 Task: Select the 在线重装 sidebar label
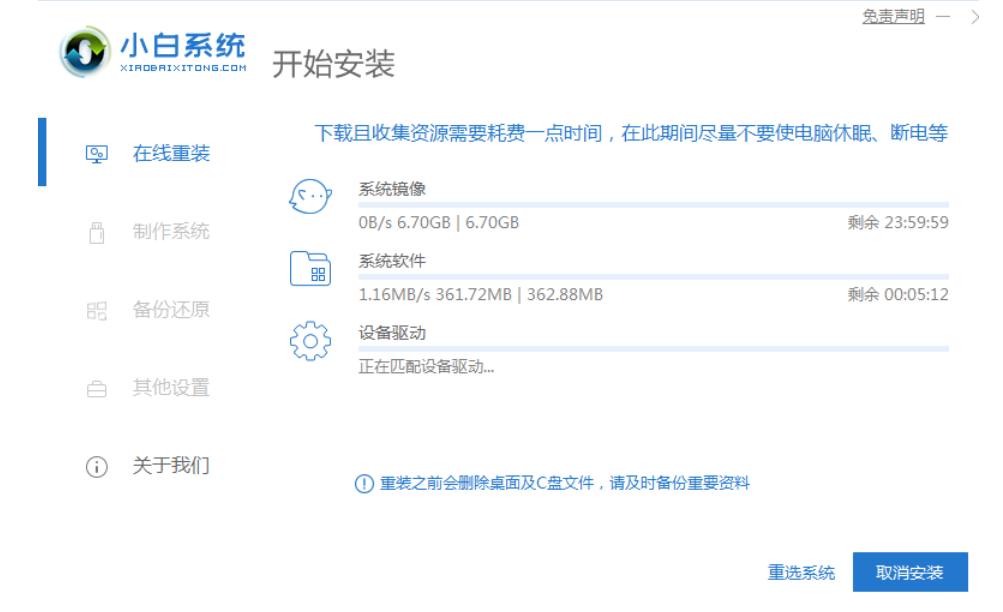pyautogui.click(x=171, y=154)
